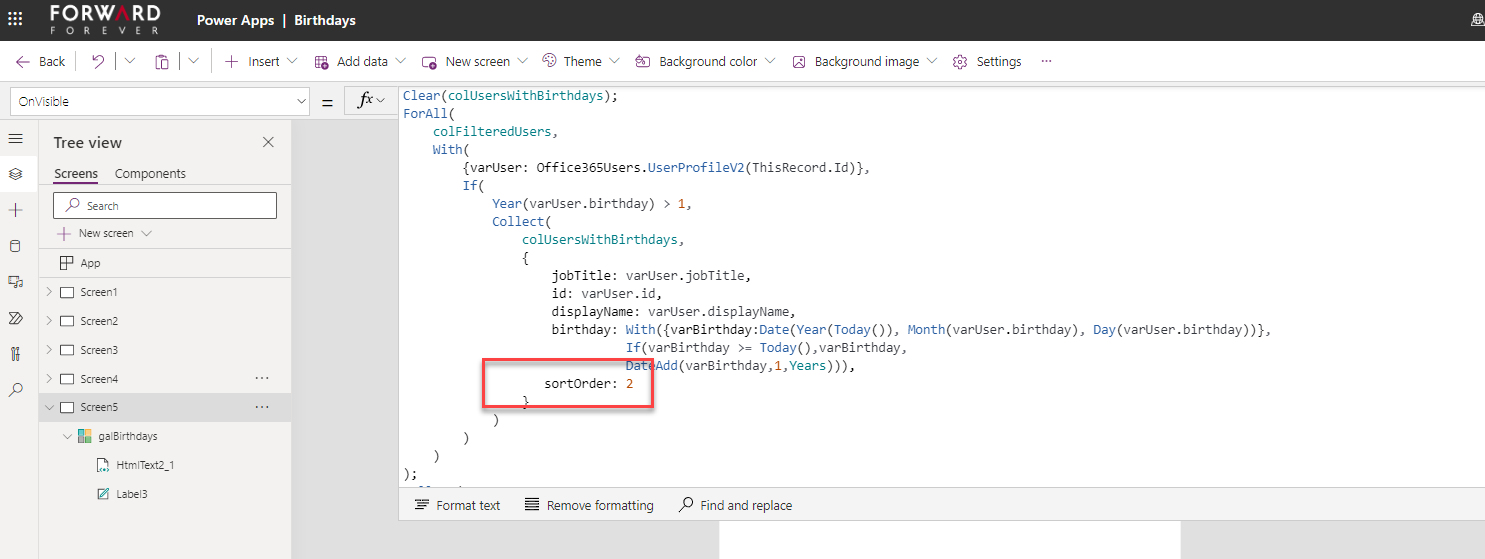1485x559 pixels.
Task: Click the Format text button
Action: click(457, 505)
